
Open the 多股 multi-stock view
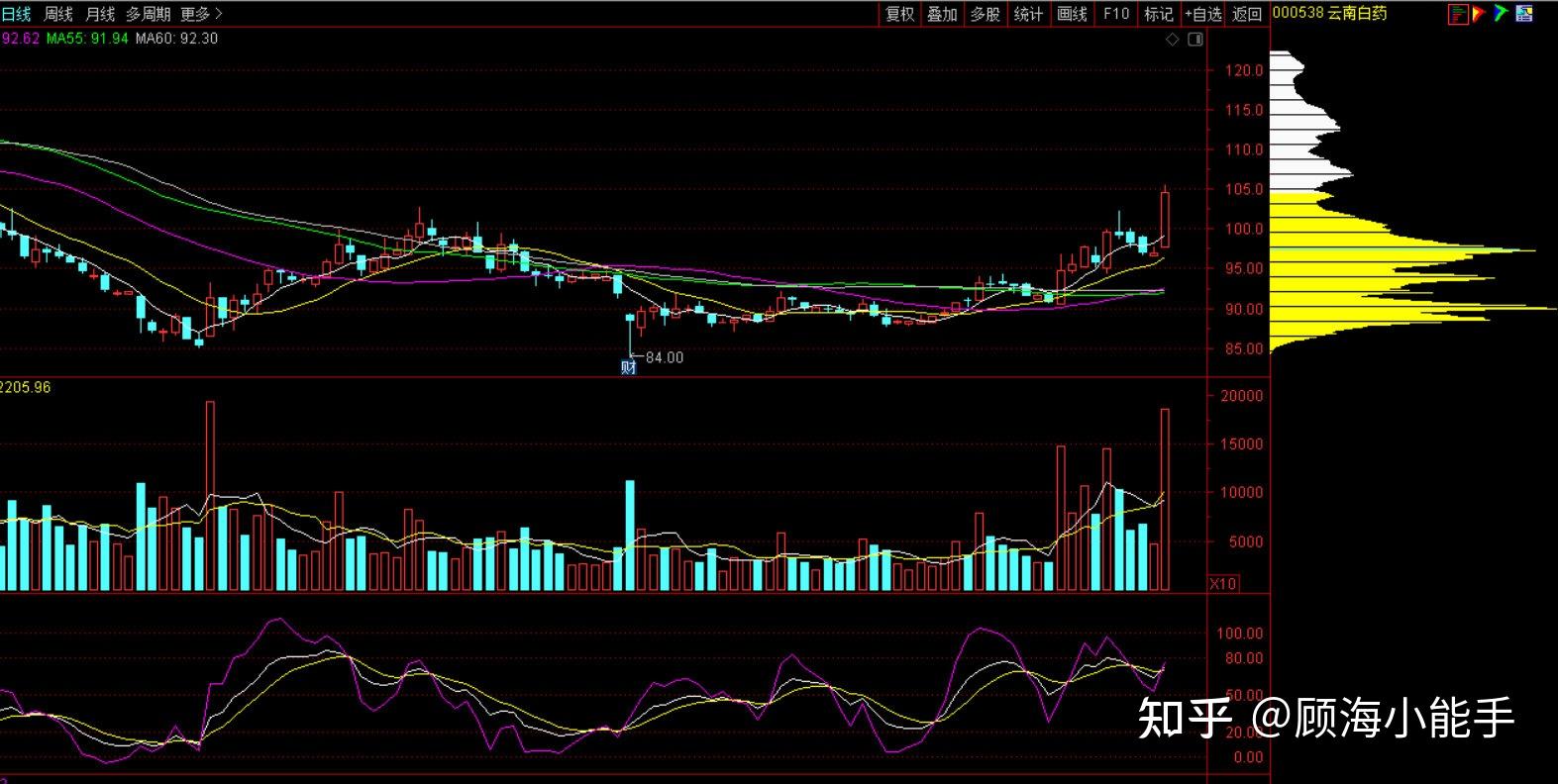[x=985, y=14]
